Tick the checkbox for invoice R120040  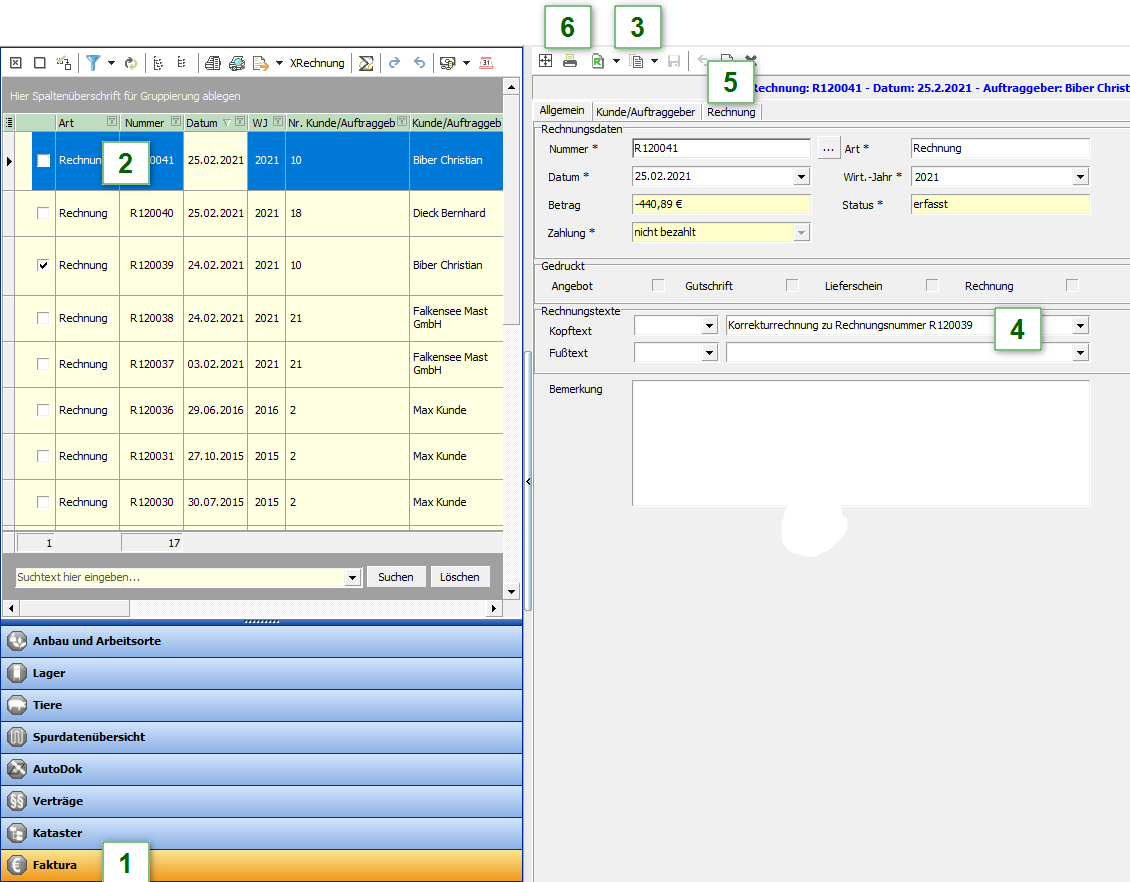click(x=43, y=213)
